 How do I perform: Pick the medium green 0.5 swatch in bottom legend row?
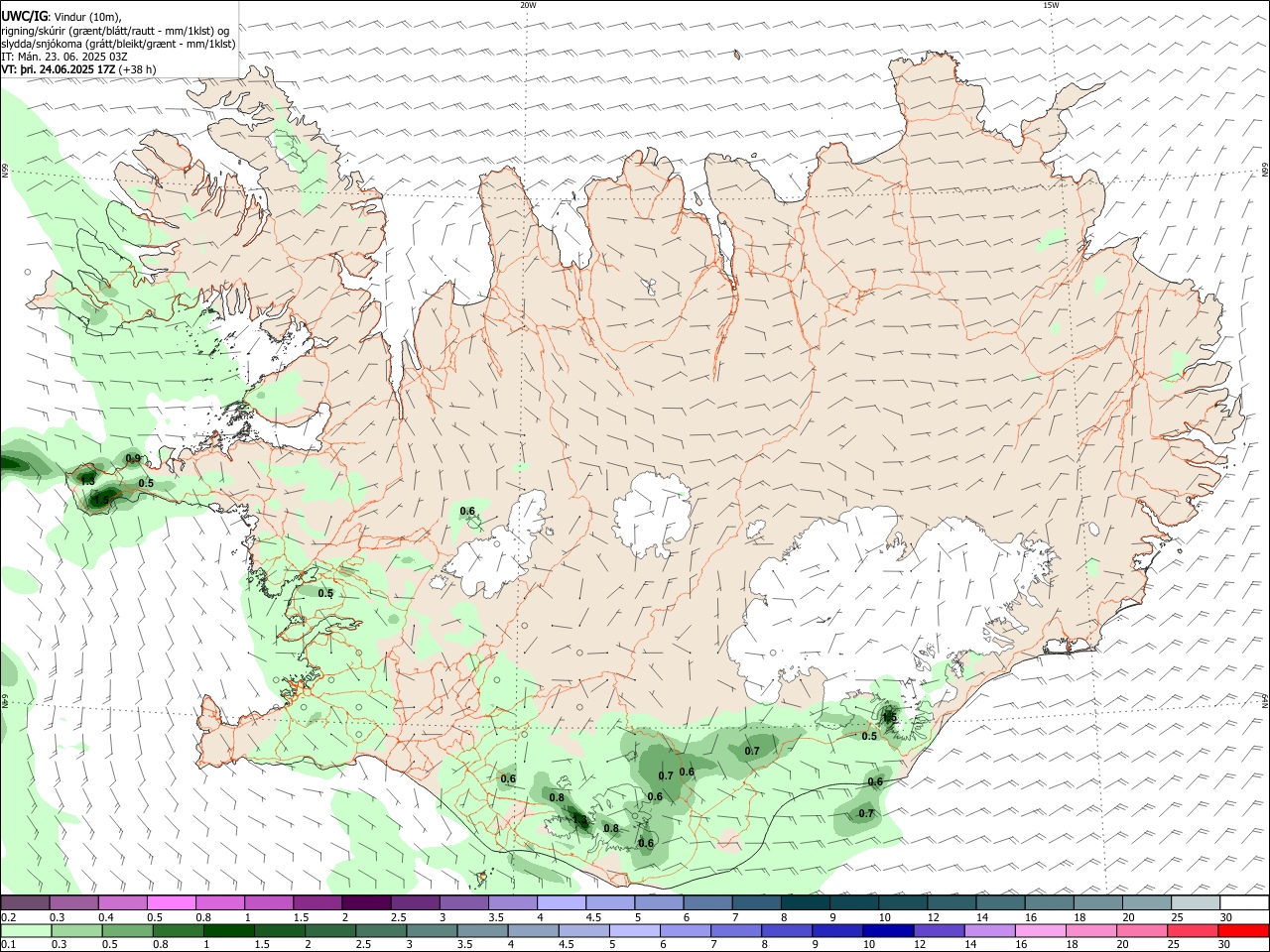click(128, 930)
